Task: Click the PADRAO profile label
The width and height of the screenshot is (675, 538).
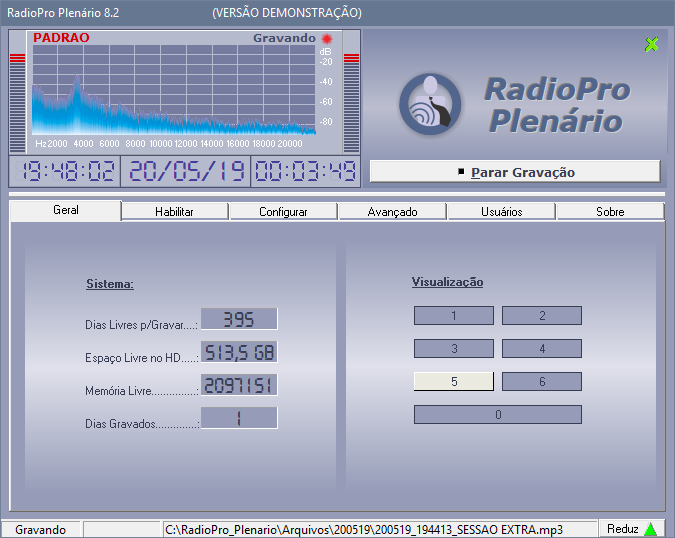Action: (x=61, y=38)
